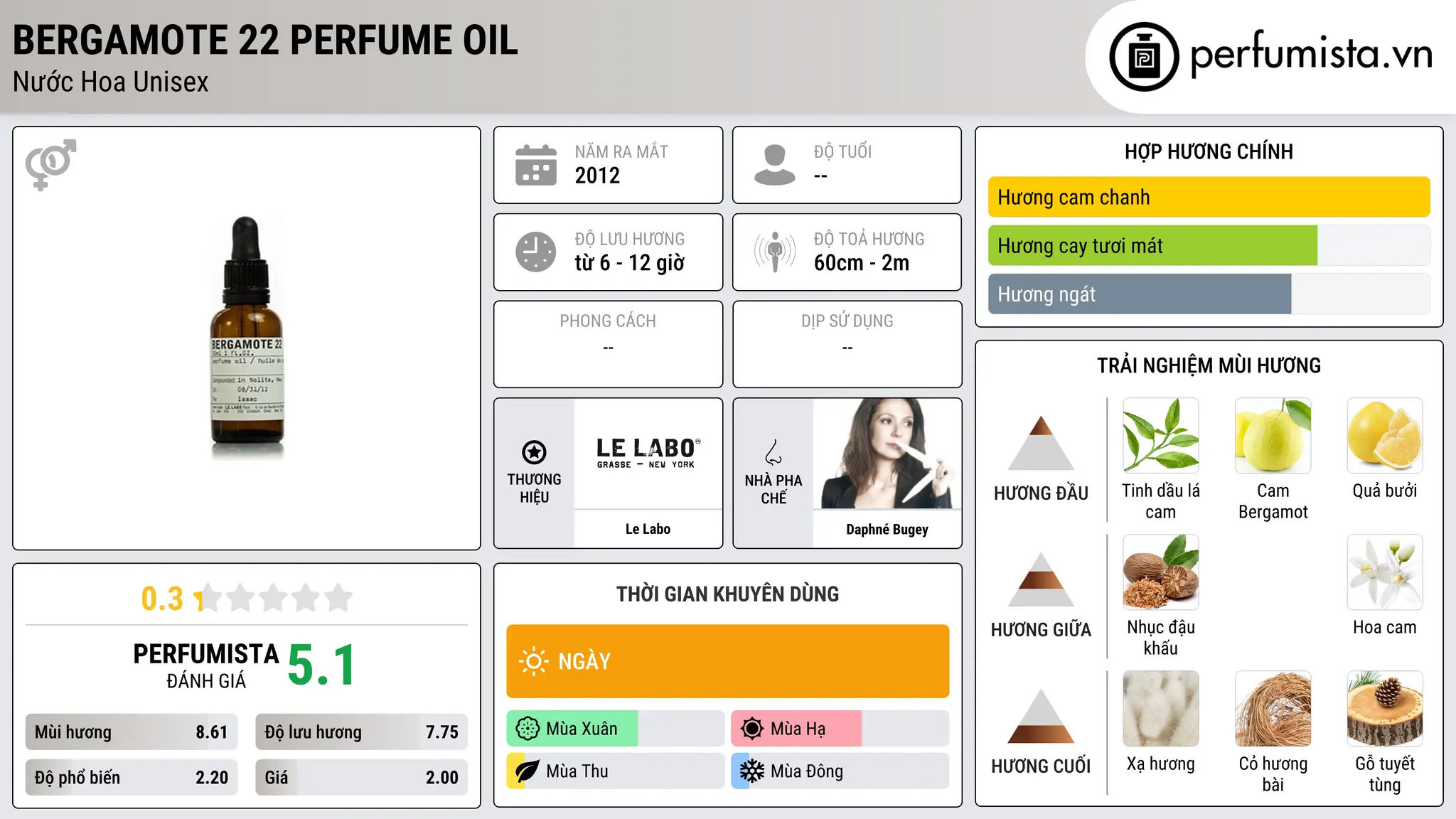The height and width of the screenshot is (819, 1456).
Task: Click the sillage value 60cm - 2m
Action: [x=862, y=263]
